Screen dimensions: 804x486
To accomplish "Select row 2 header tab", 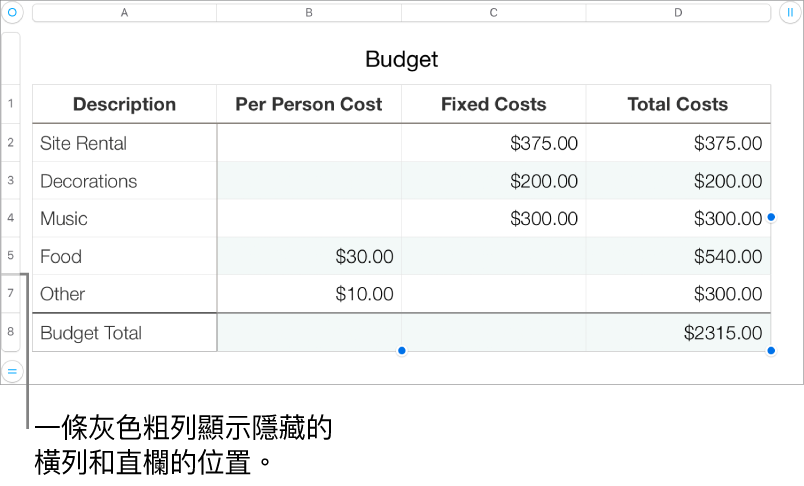I will point(11,143).
